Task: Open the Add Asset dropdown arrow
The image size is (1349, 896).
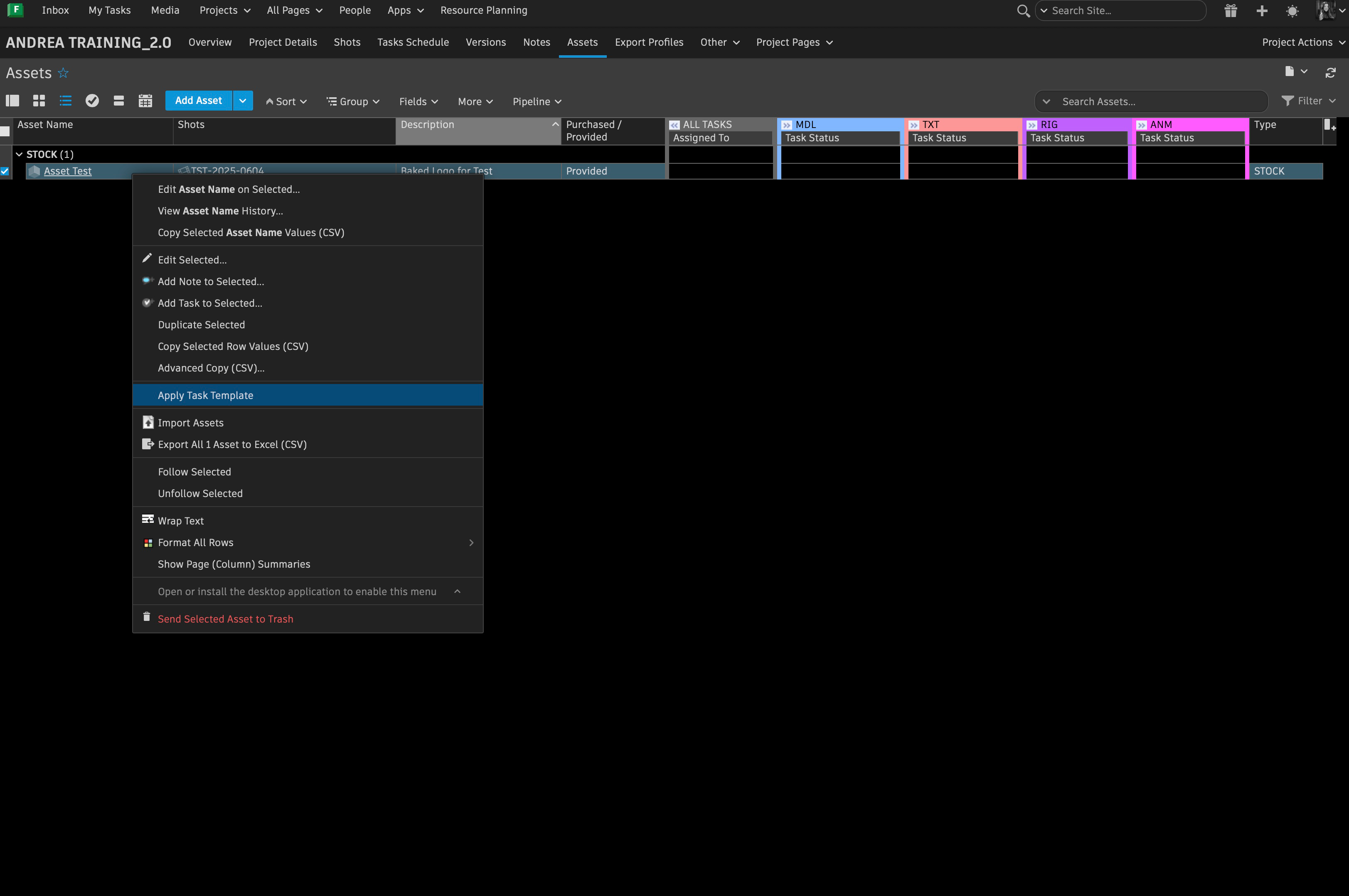Action: pyautogui.click(x=243, y=101)
